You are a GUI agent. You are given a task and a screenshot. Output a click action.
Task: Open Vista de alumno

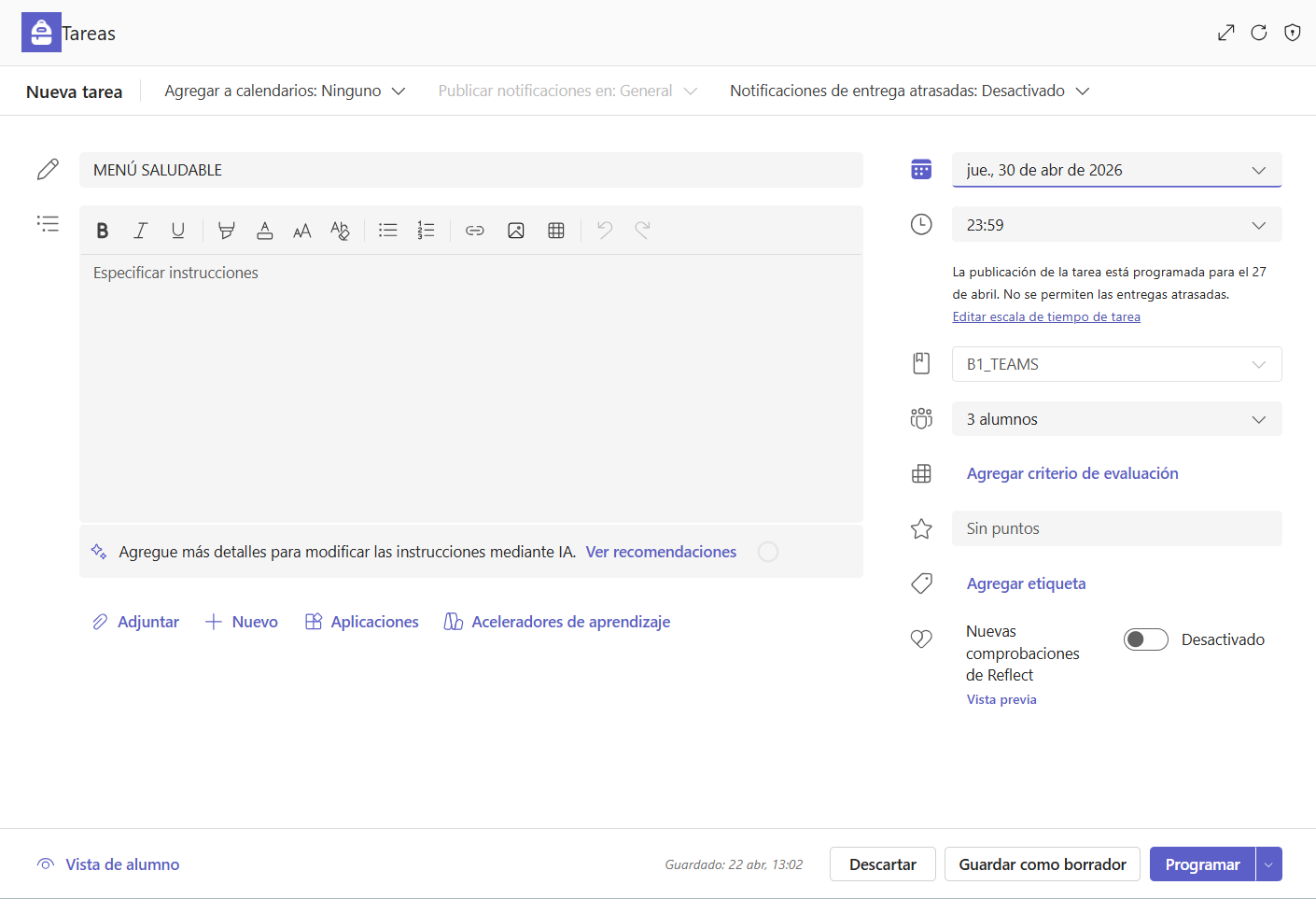(108, 864)
